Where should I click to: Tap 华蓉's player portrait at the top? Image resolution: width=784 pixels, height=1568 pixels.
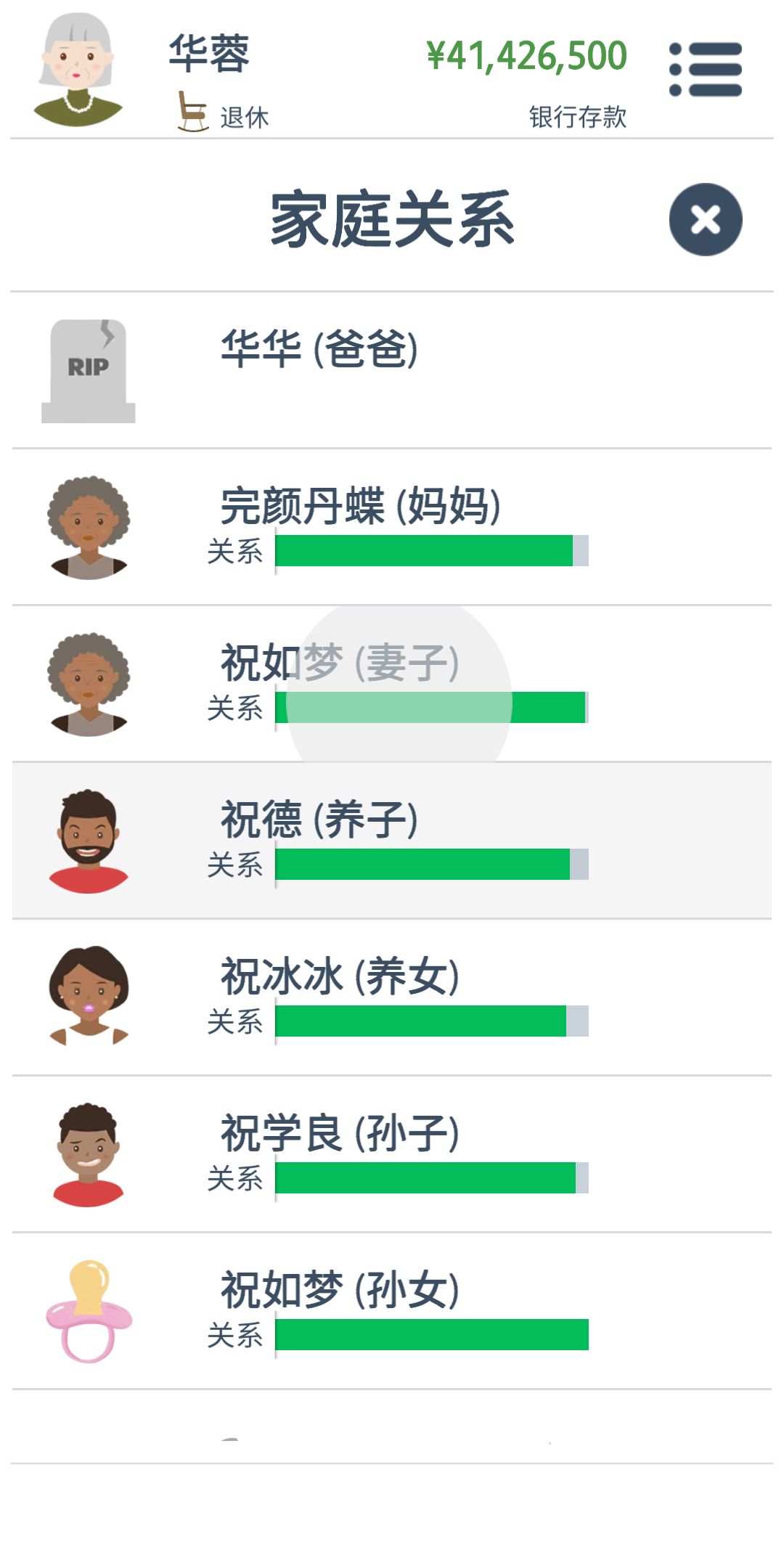coord(78,70)
